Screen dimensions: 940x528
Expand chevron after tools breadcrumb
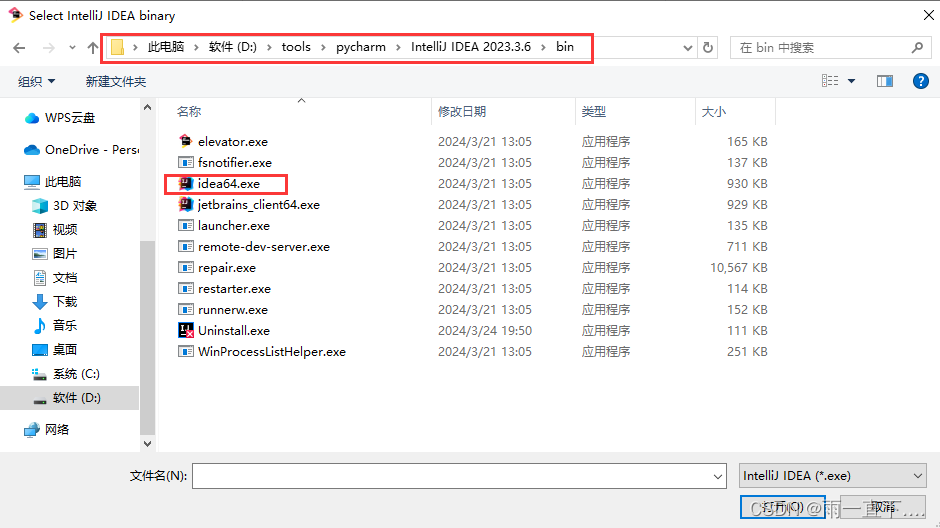pos(323,47)
